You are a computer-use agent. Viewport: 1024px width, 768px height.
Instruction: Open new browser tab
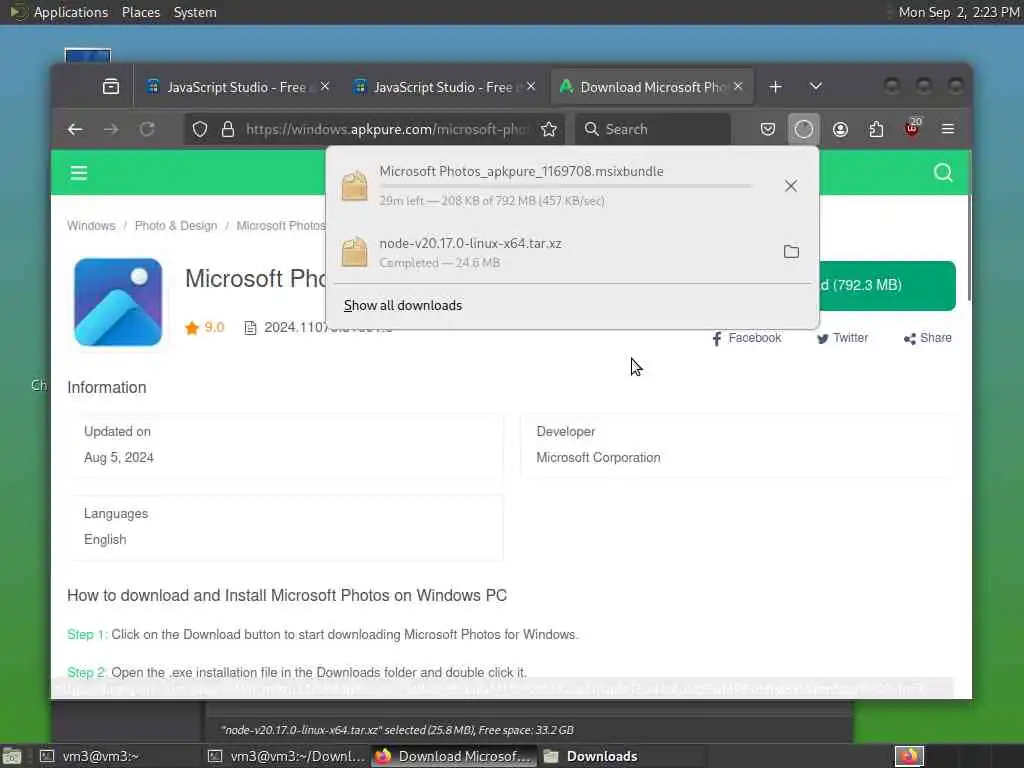(x=775, y=87)
